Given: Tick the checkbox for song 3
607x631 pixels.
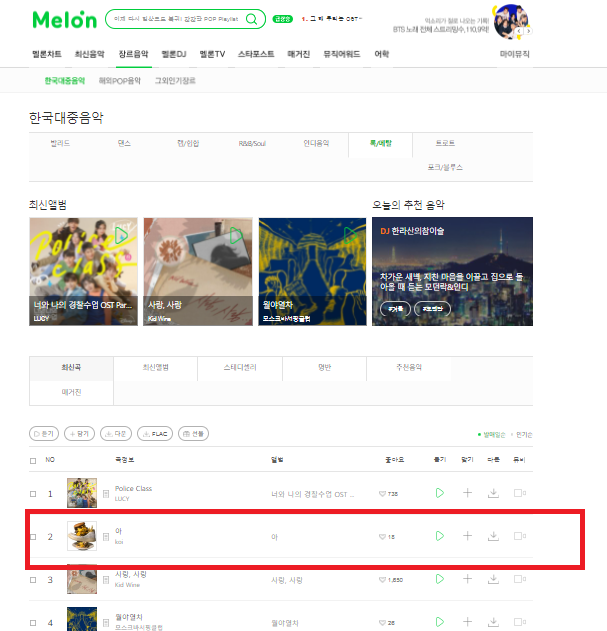Looking at the screenshot, I should [x=33, y=580].
